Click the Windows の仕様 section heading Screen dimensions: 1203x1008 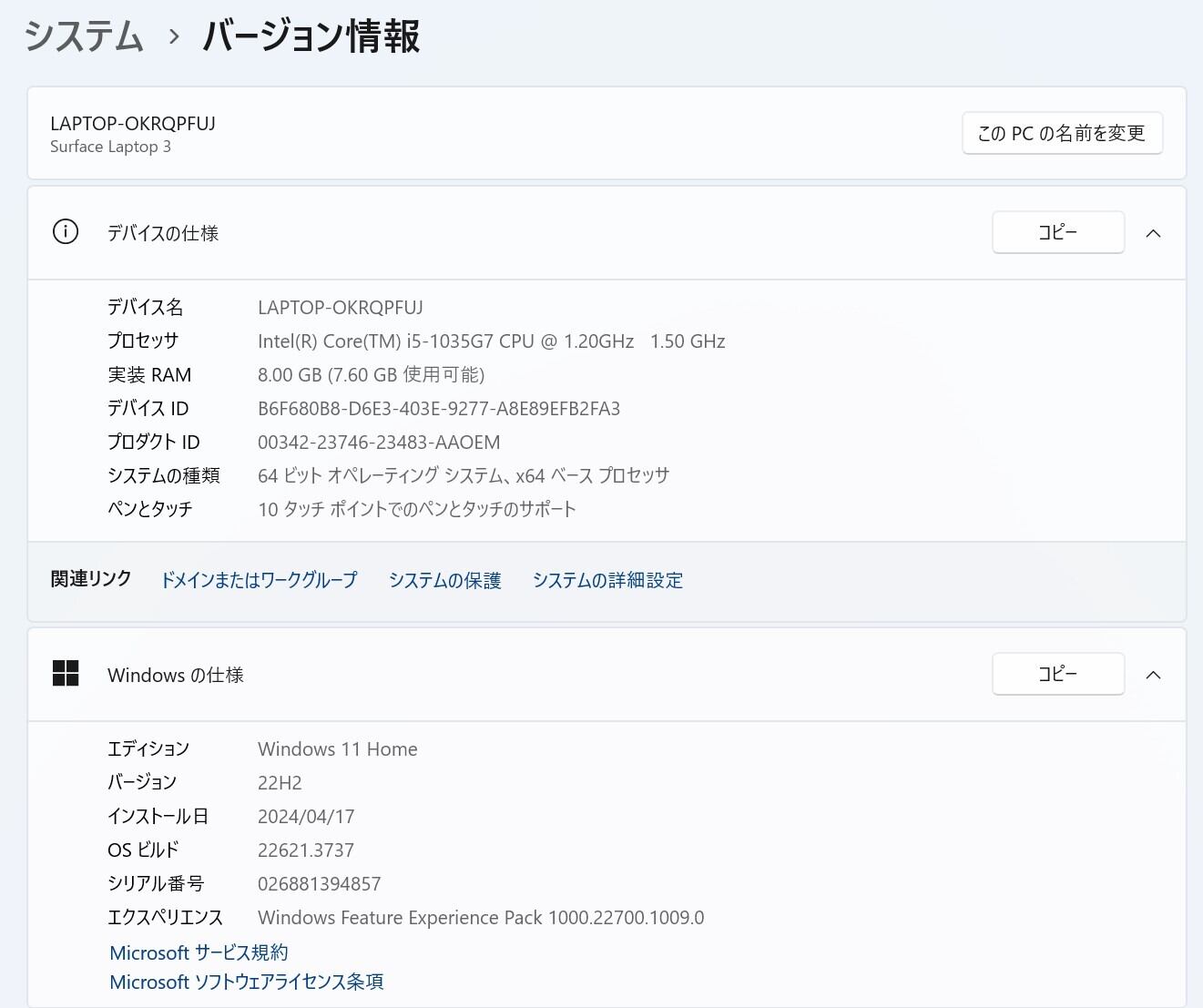pyautogui.click(x=176, y=675)
